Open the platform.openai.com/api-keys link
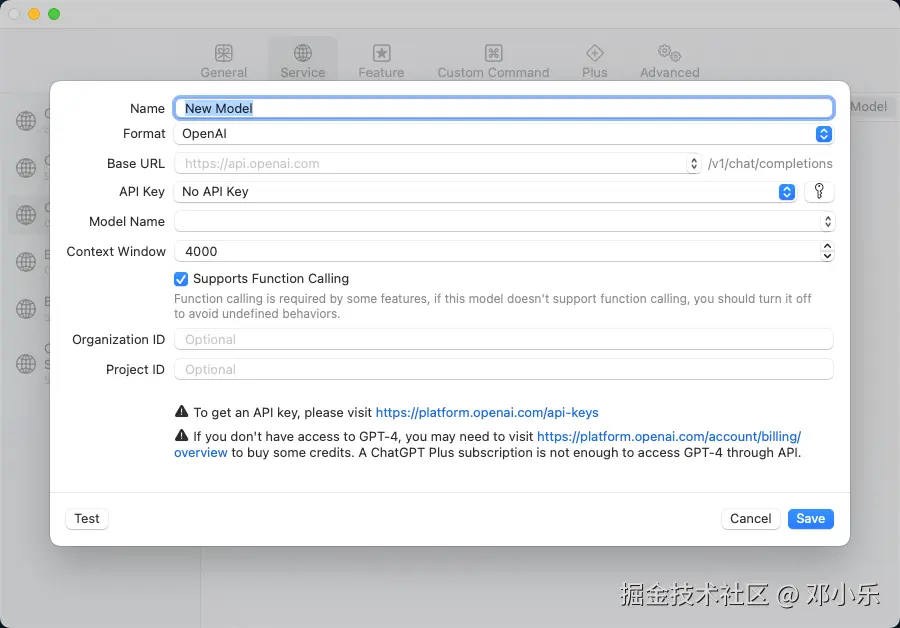900x628 pixels. click(487, 413)
